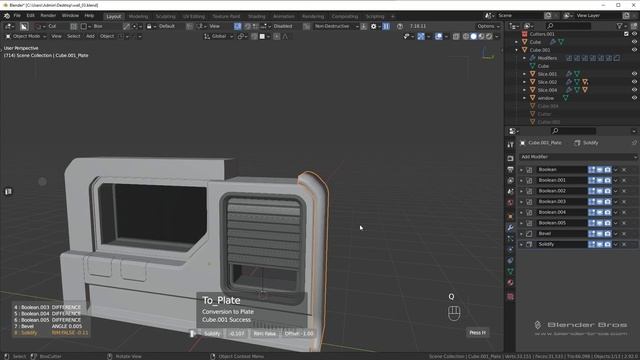
Task: Click the outliner filter funnel icon
Action: 620,26
